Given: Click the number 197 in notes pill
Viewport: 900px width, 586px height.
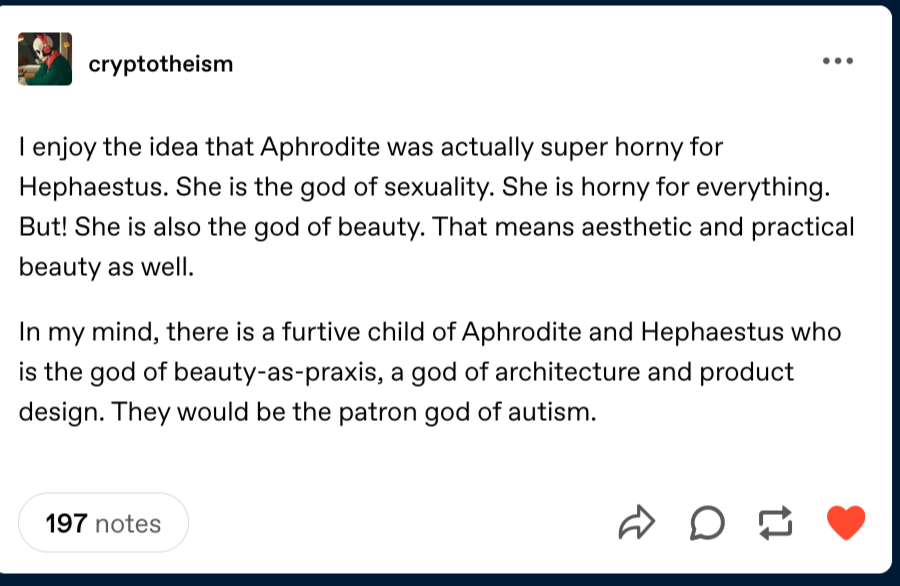Looking at the screenshot, I should click(66, 523).
